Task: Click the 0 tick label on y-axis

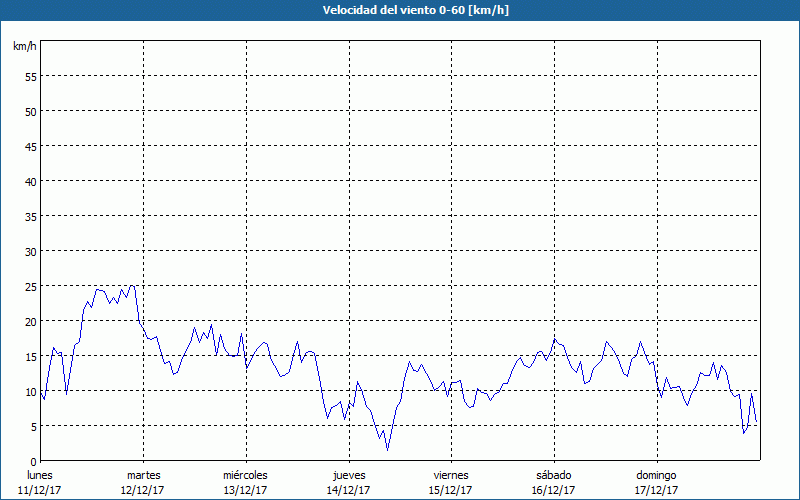Action: [x=33, y=461]
